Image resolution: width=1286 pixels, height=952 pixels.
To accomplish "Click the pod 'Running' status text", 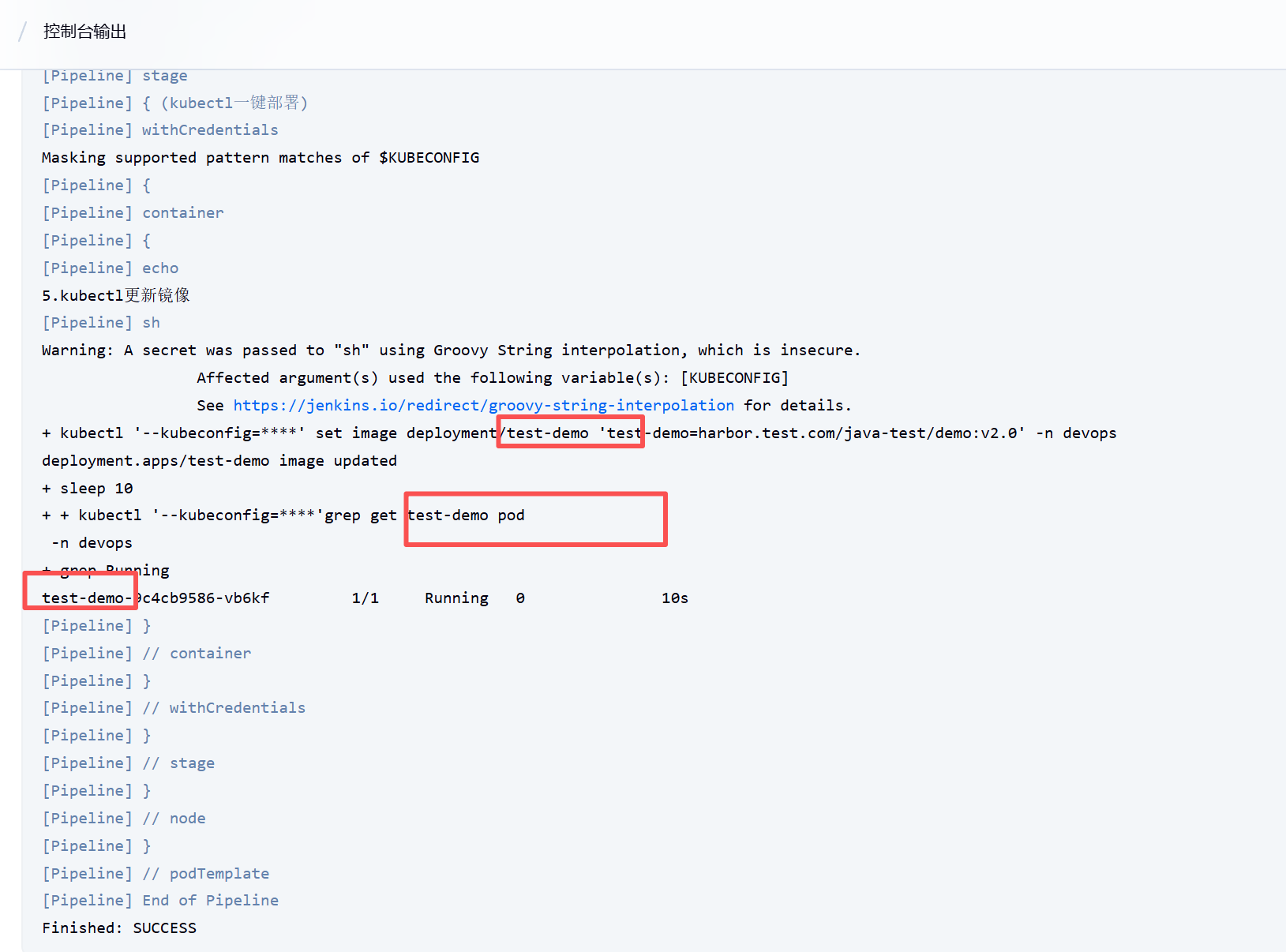I will coord(456,598).
